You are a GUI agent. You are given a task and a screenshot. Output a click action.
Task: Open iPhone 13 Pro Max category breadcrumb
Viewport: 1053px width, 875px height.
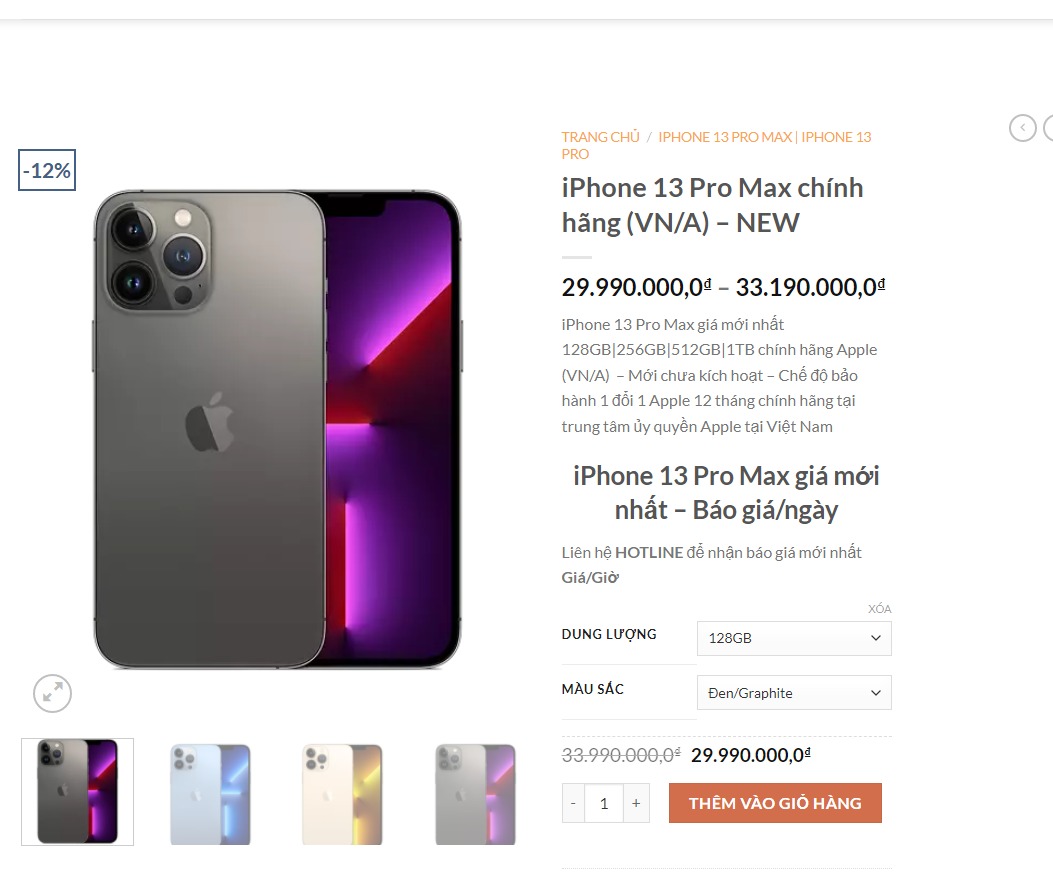tap(724, 137)
